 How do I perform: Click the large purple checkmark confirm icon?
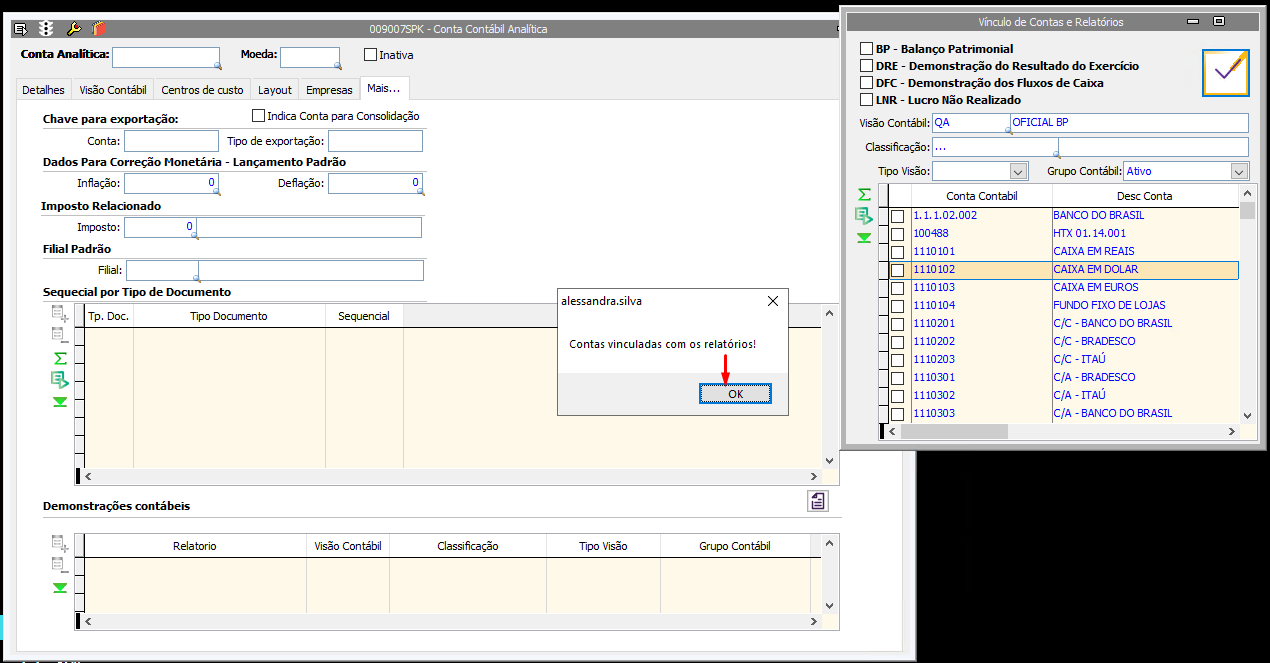pos(1225,71)
